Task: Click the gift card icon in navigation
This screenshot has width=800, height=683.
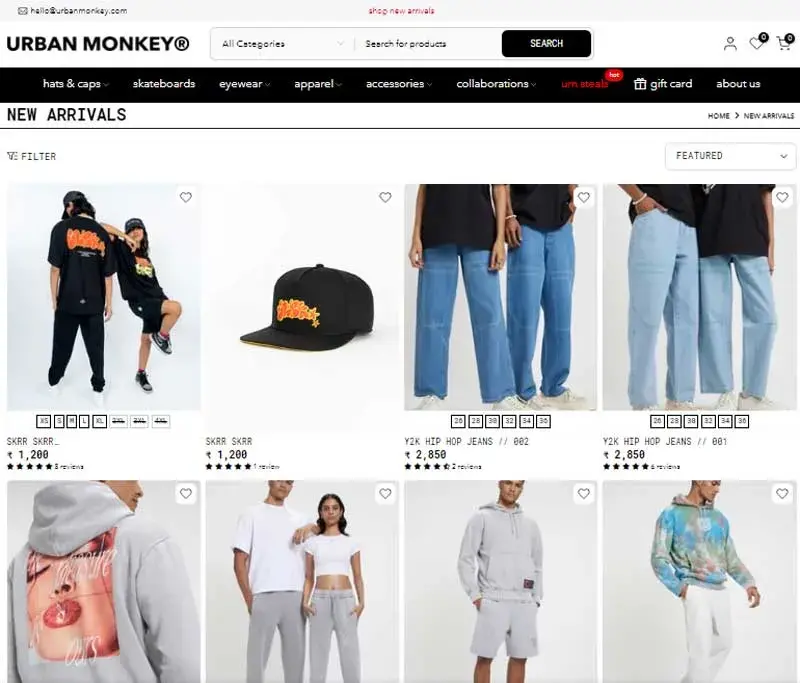Action: [x=640, y=84]
